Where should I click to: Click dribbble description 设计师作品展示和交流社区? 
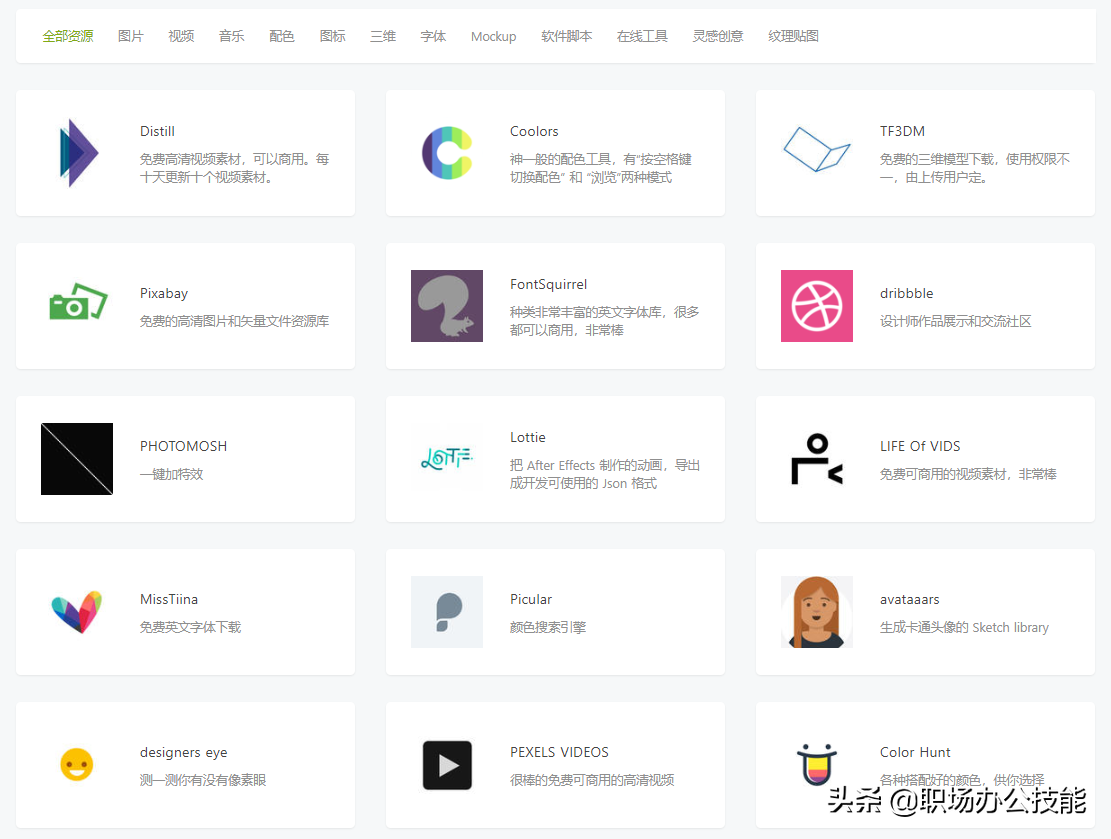956,321
